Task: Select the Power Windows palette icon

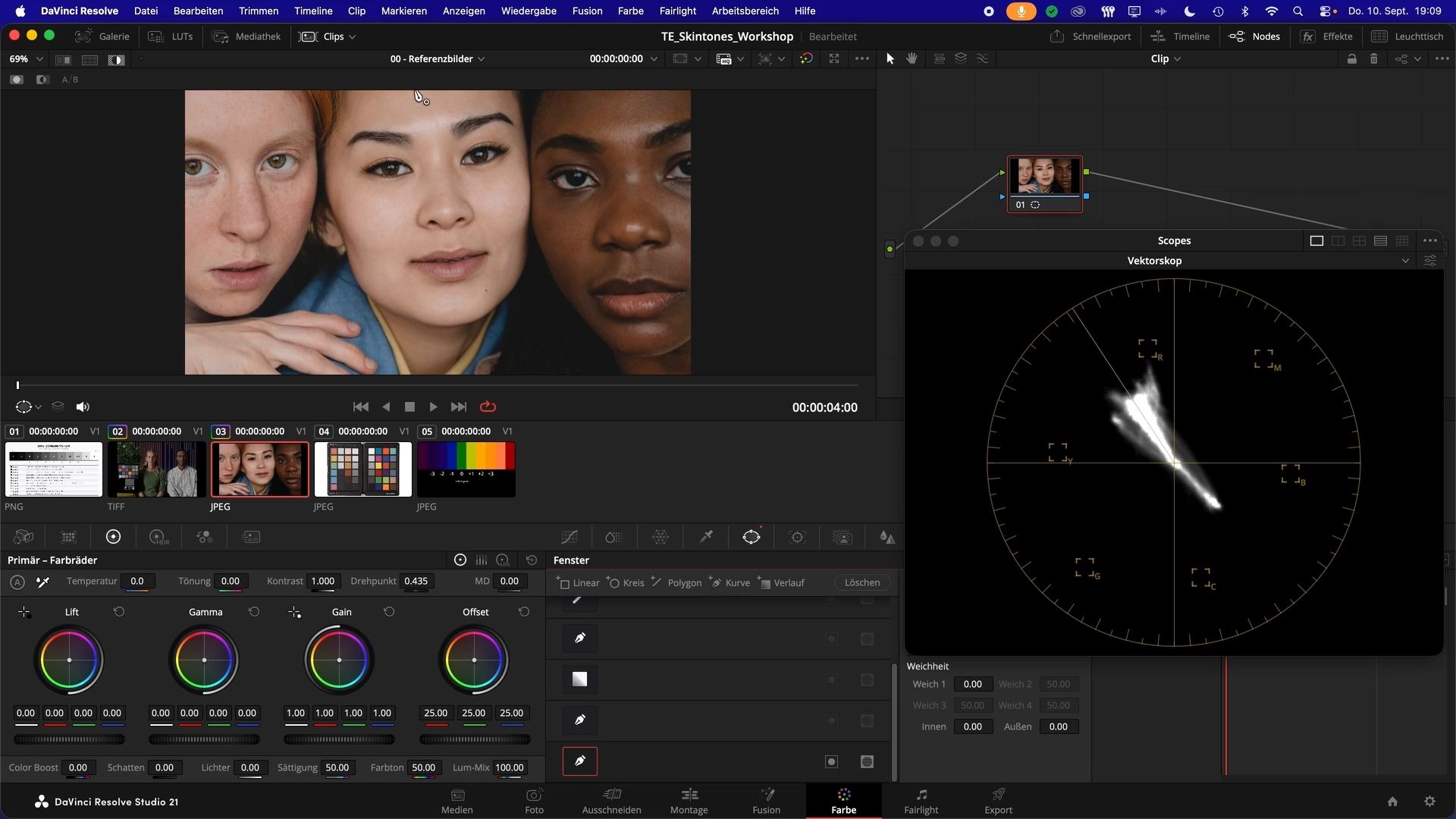Action: (x=752, y=537)
